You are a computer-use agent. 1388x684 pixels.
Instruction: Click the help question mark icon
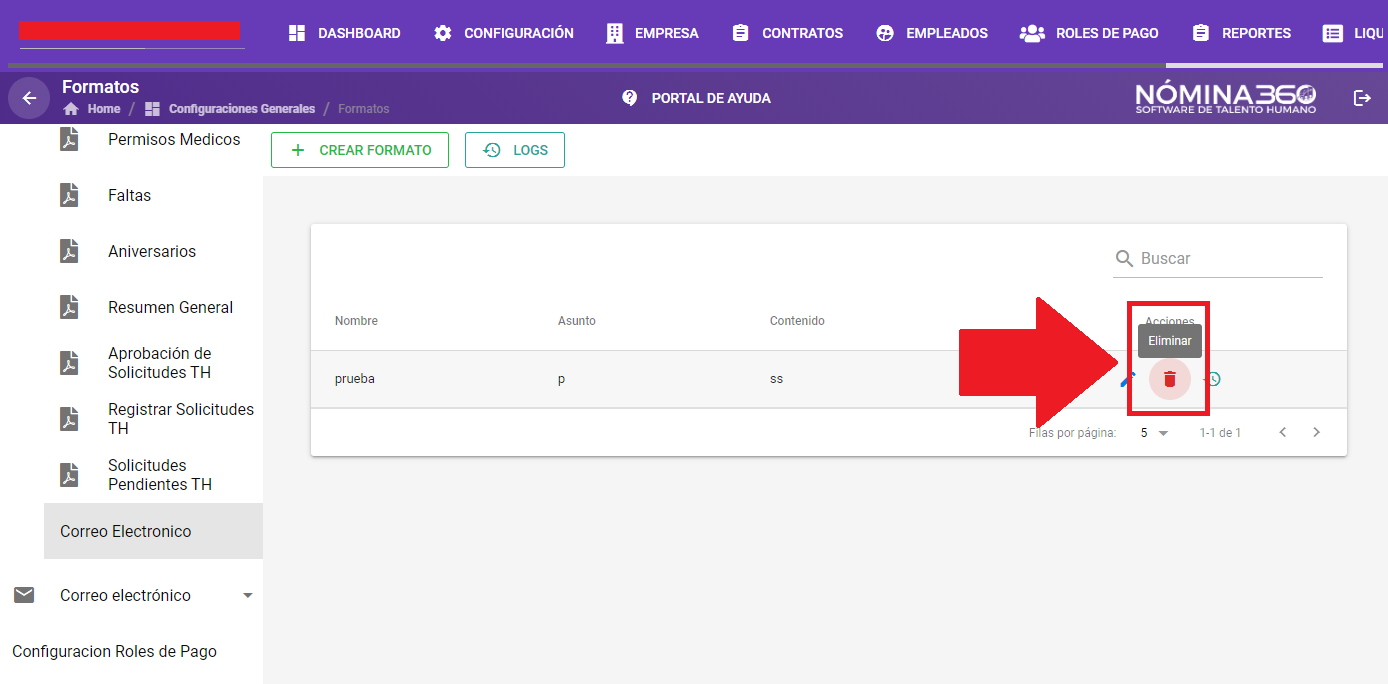tap(629, 98)
